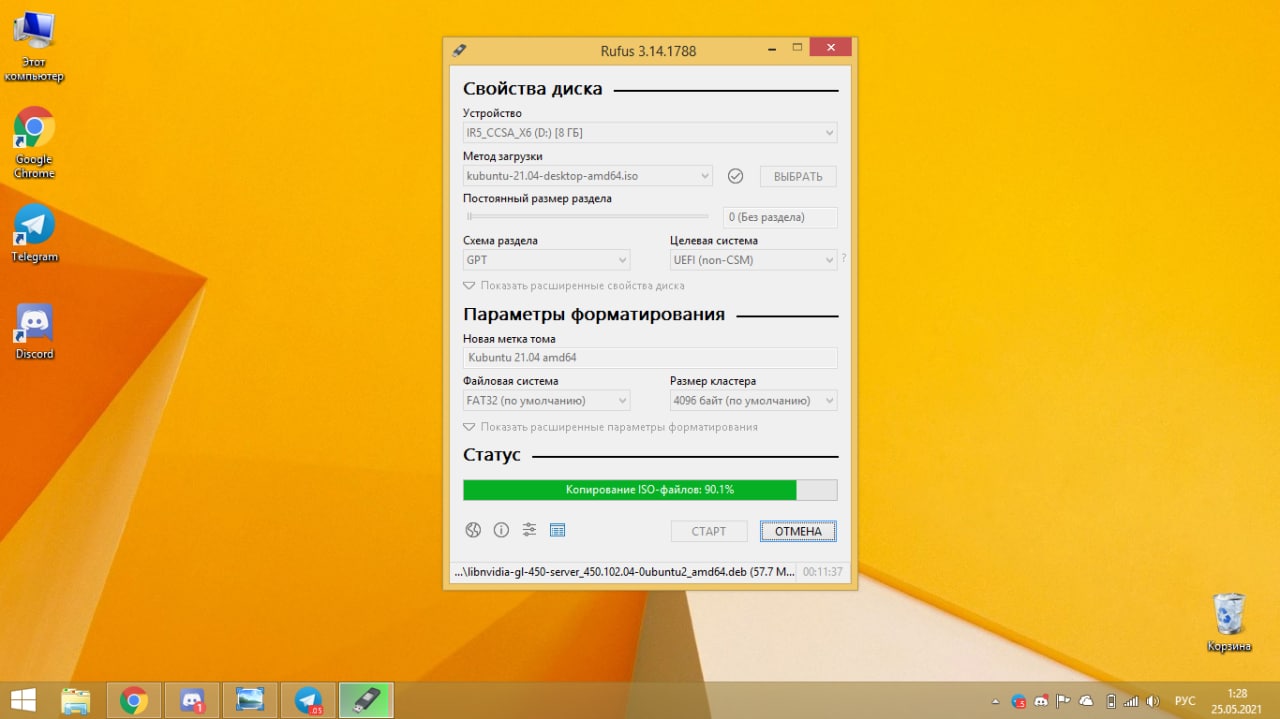Viewport: 1280px width, 719px height.
Task: Click the ISO copy progress bar
Action: tap(650, 490)
